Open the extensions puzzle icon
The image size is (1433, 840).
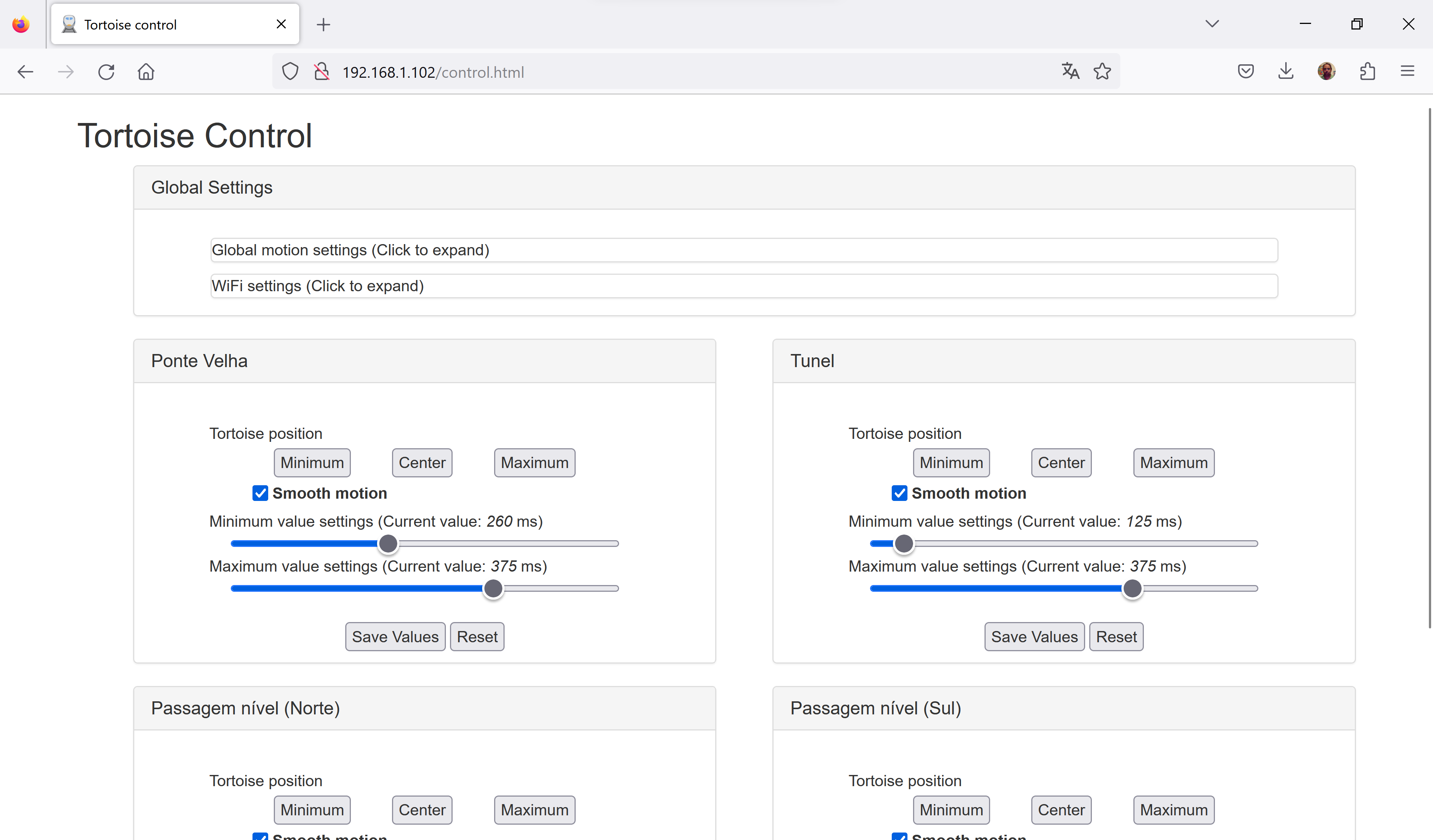coord(1367,72)
